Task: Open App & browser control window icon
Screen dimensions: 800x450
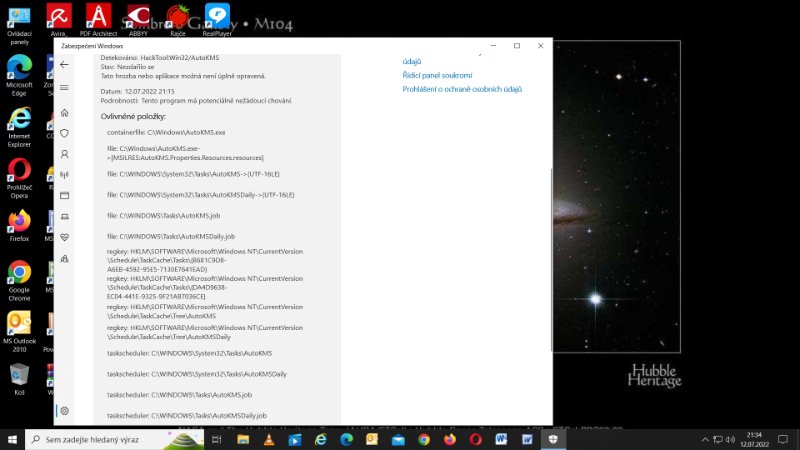Action: (64, 195)
